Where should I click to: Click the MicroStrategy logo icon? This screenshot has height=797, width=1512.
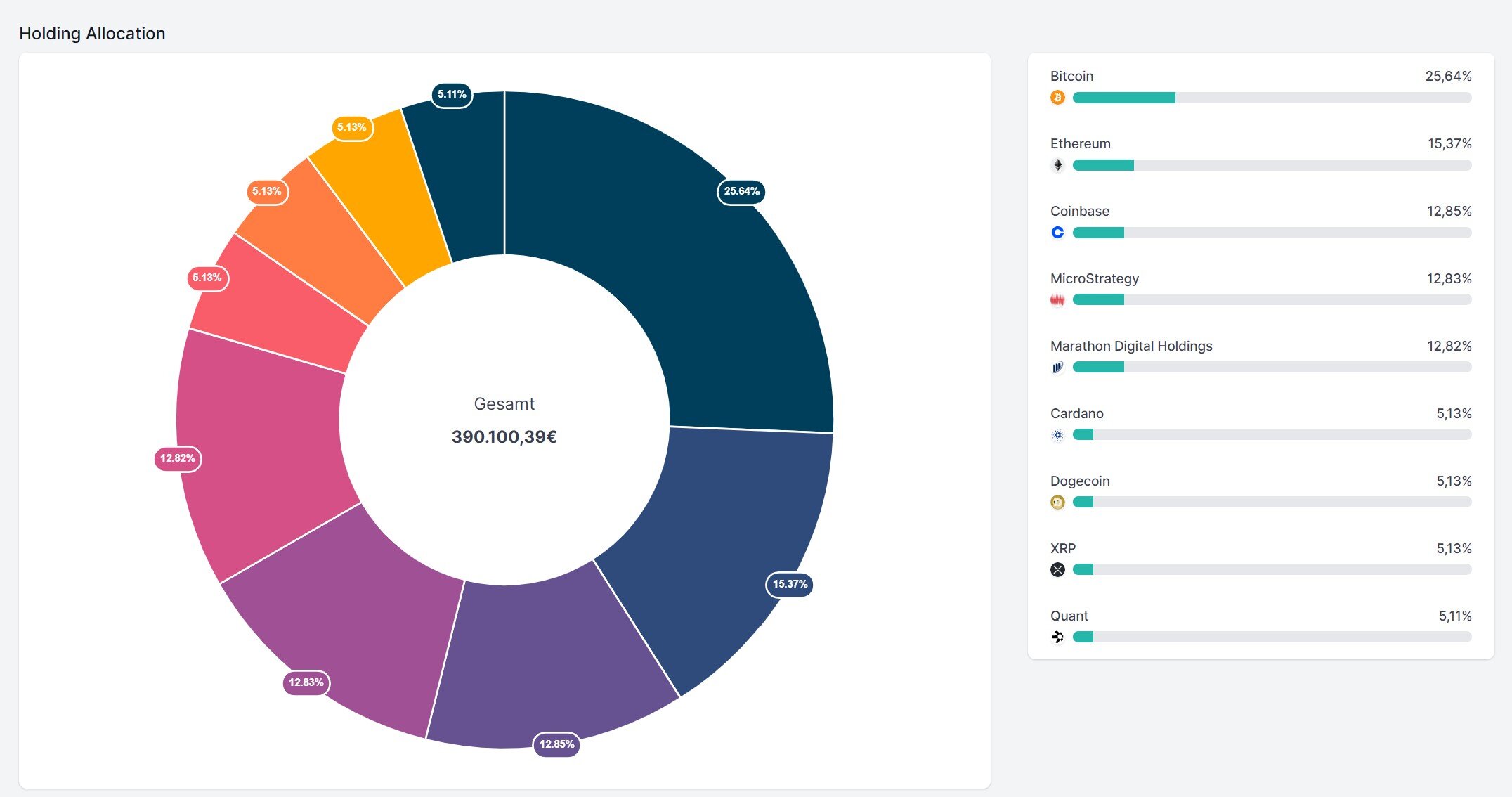click(x=1057, y=300)
